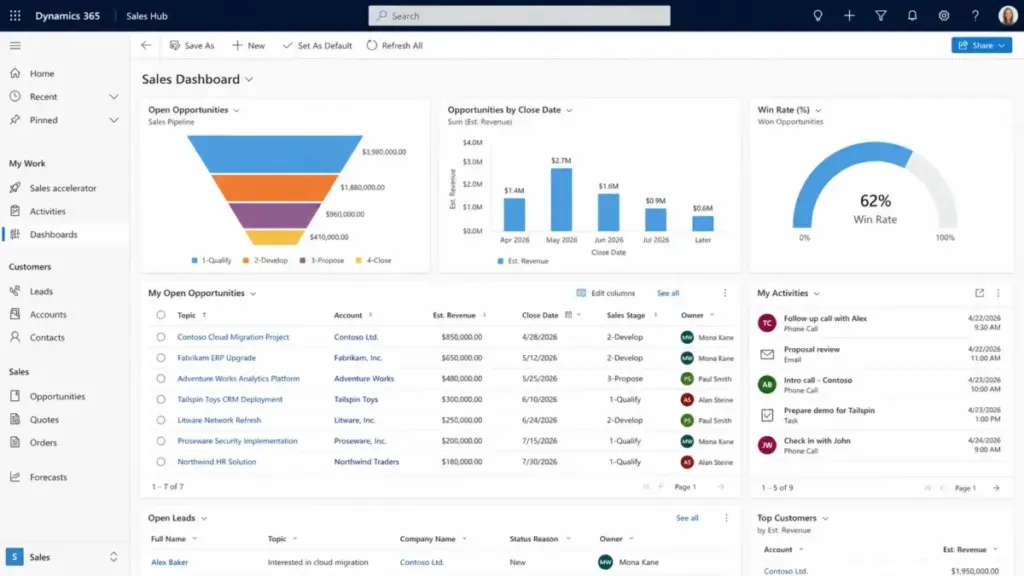Open the app launcher waffle icon
This screenshot has width=1024, height=576.
click(15, 16)
